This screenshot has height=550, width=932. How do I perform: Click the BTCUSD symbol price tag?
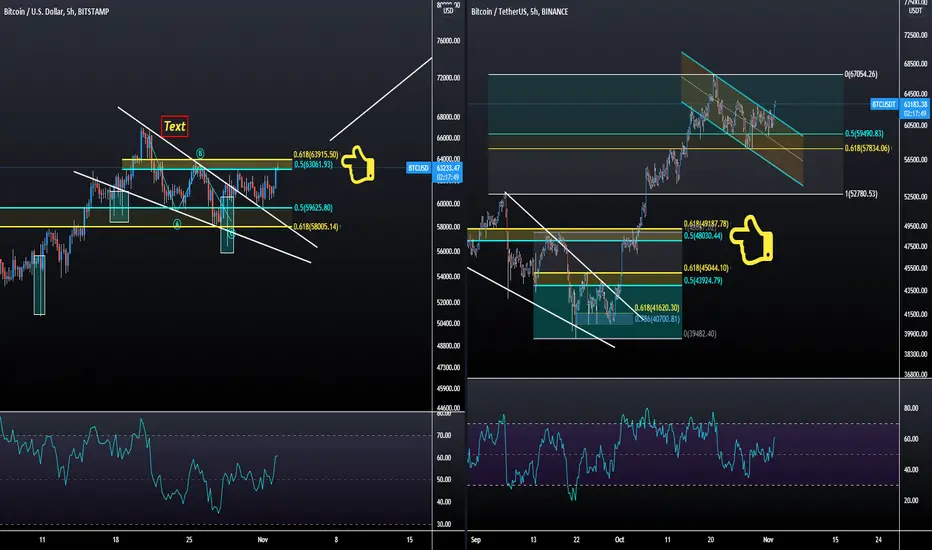pyautogui.click(x=418, y=168)
